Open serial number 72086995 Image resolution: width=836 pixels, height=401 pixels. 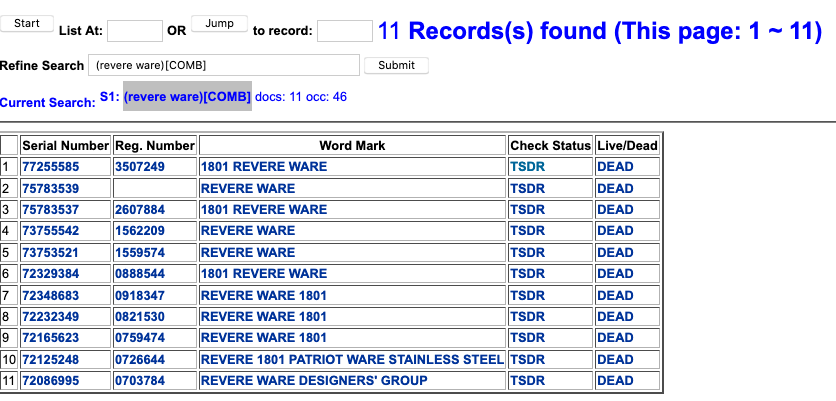click(51, 381)
